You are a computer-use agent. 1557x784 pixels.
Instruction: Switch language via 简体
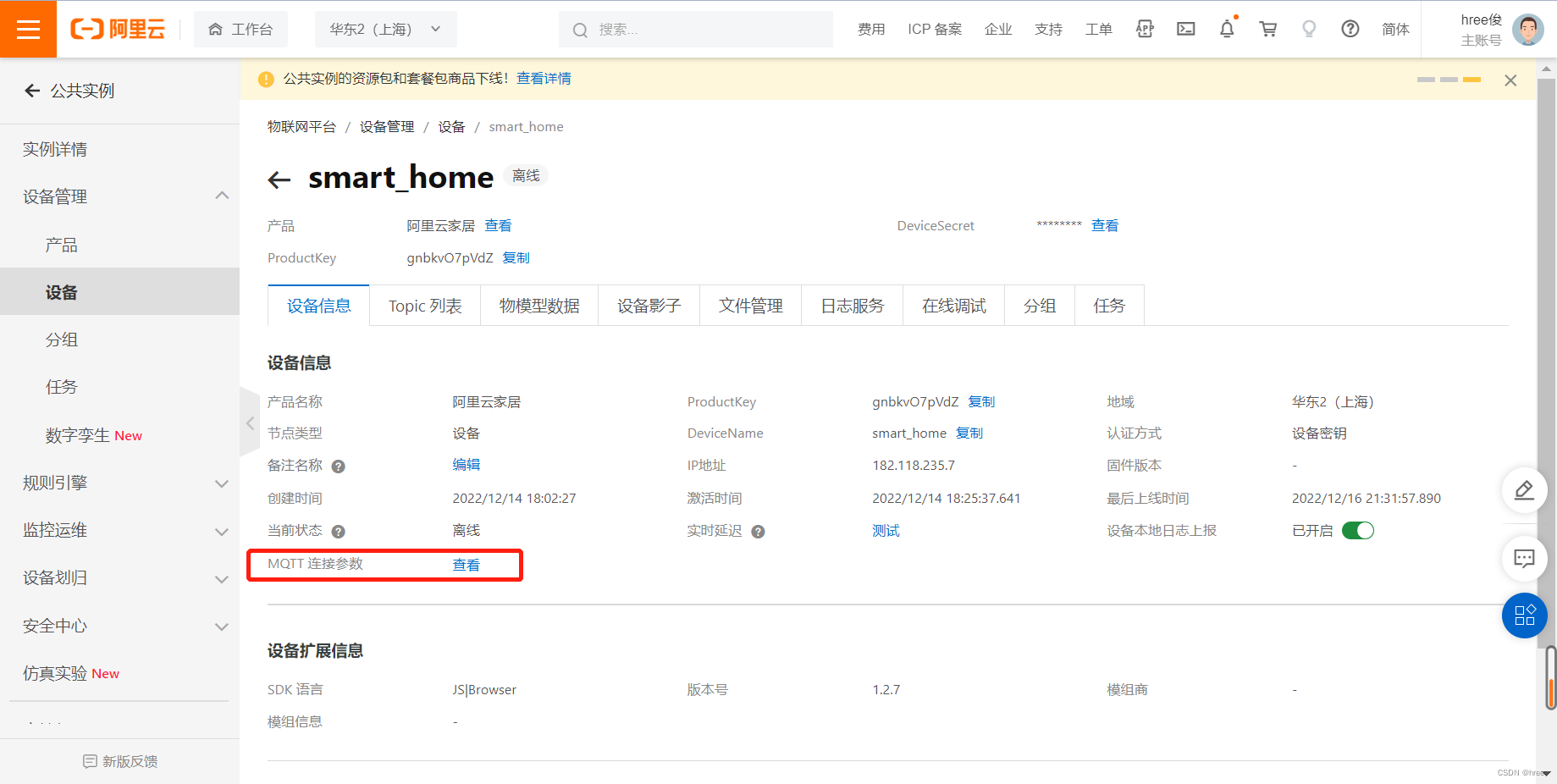point(1395,30)
